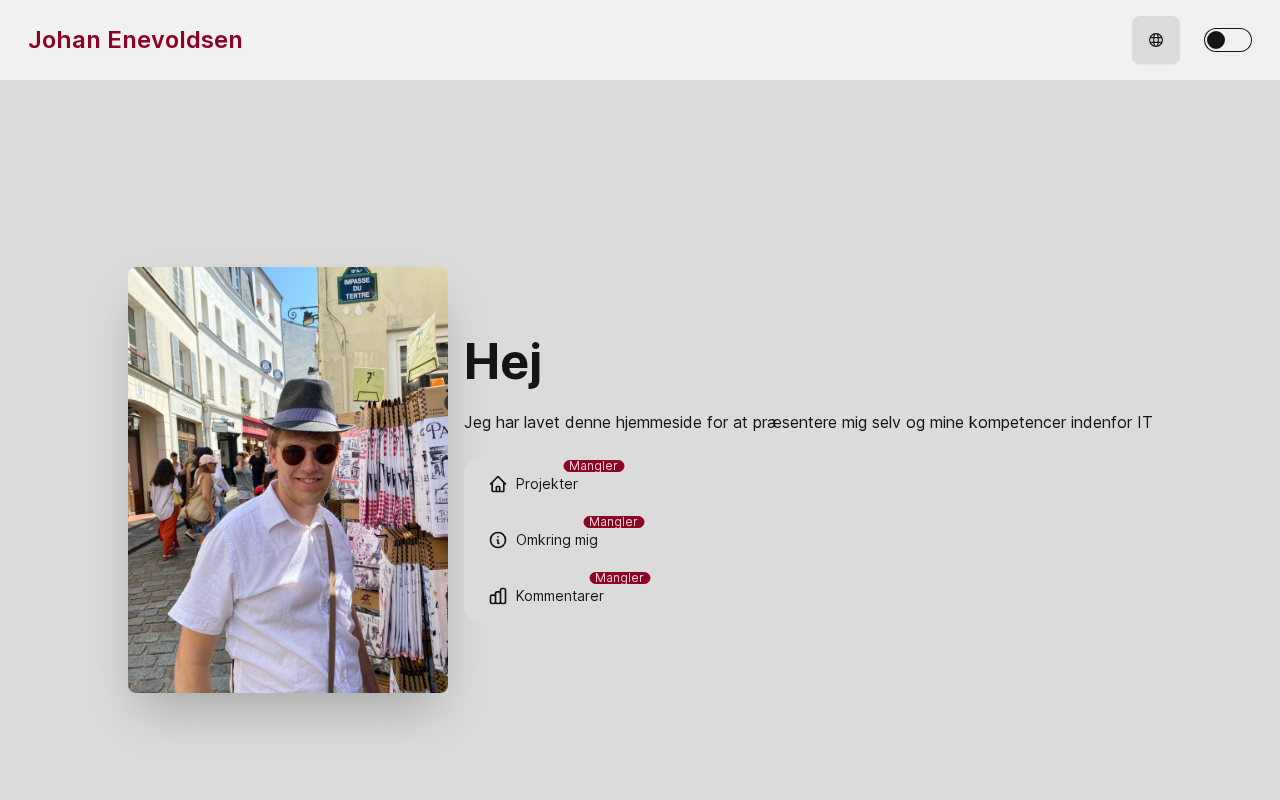The image size is (1280, 800).
Task: Click the sunglasses in the portrait photo
Action: (x=308, y=454)
